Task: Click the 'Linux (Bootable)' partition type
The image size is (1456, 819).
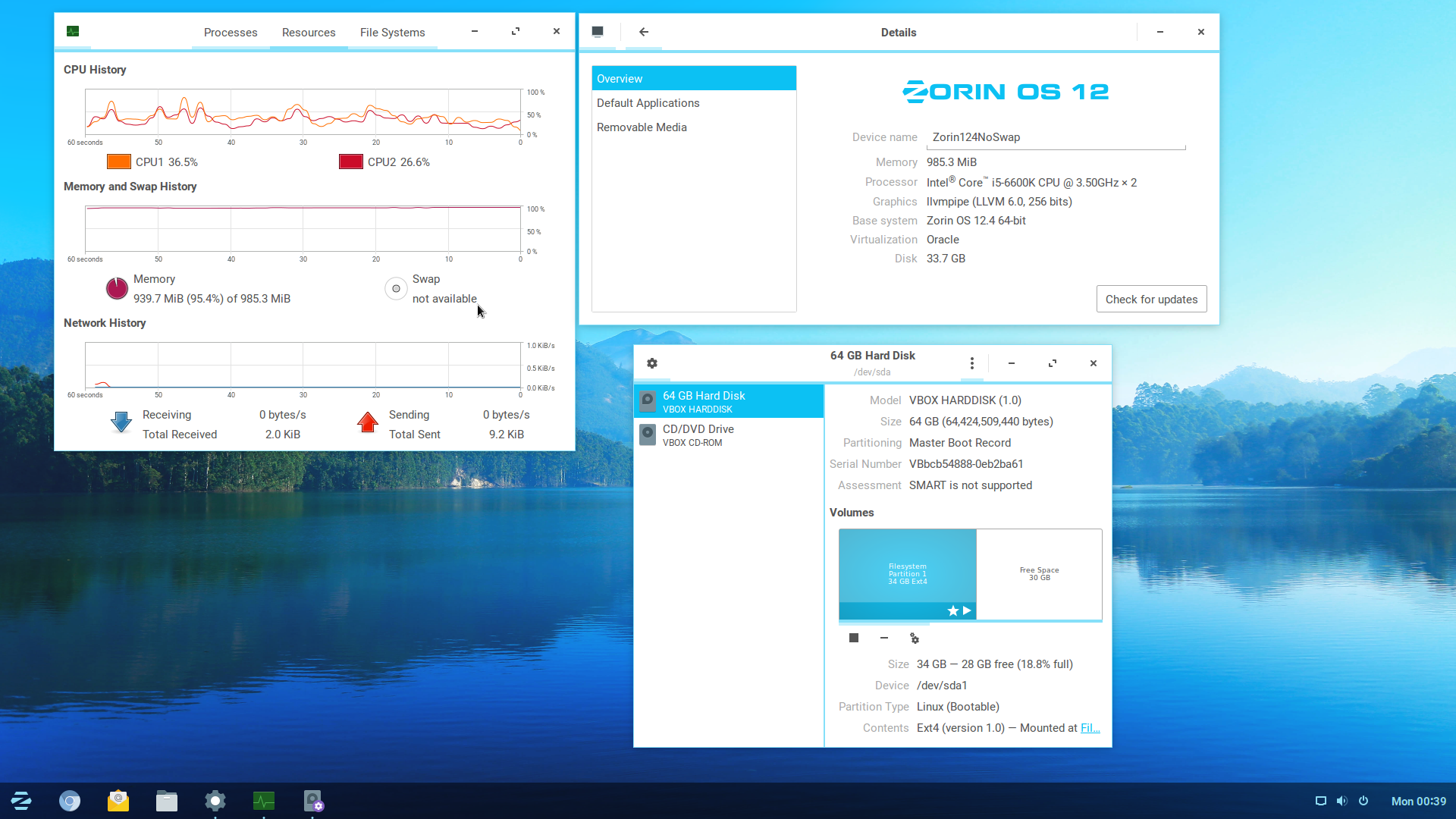Action: 958,706
